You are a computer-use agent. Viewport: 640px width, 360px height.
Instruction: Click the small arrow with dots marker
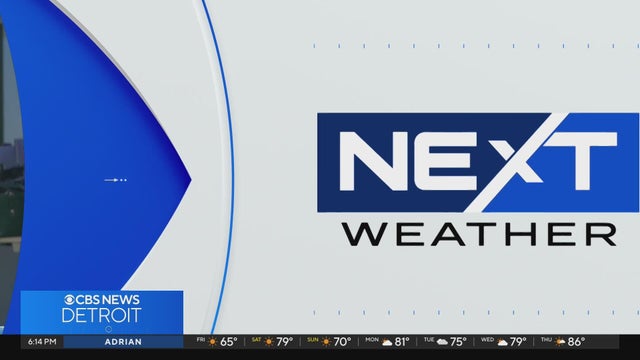click(x=116, y=180)
